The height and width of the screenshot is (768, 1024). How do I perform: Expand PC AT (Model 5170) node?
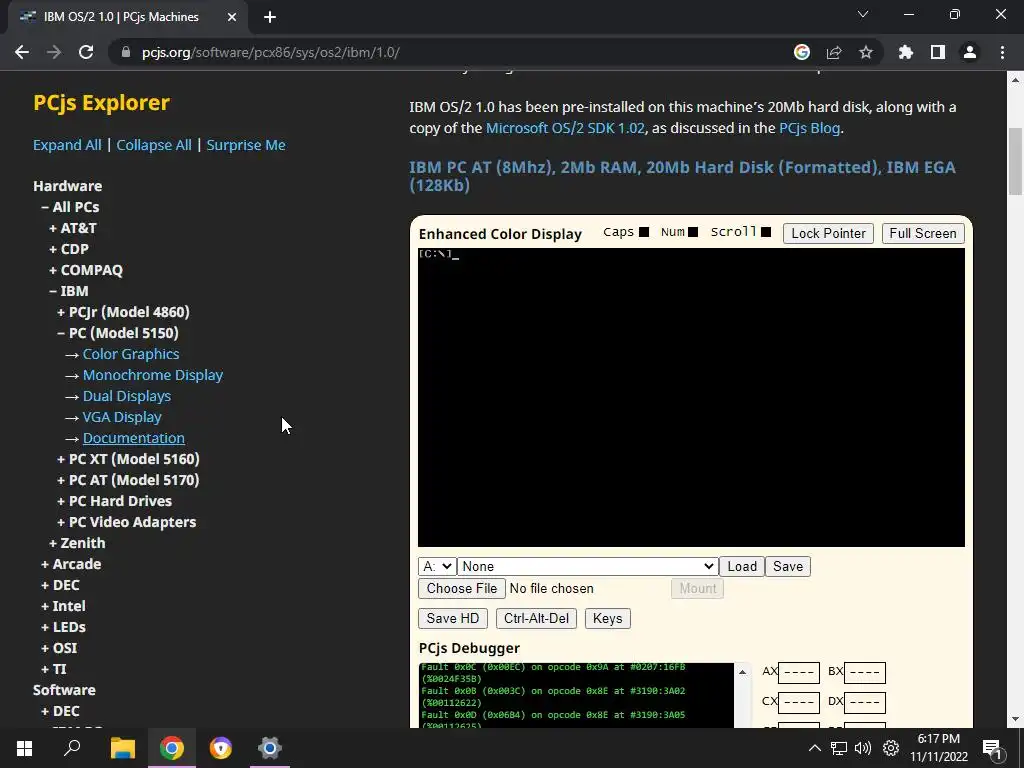[128, 480]
